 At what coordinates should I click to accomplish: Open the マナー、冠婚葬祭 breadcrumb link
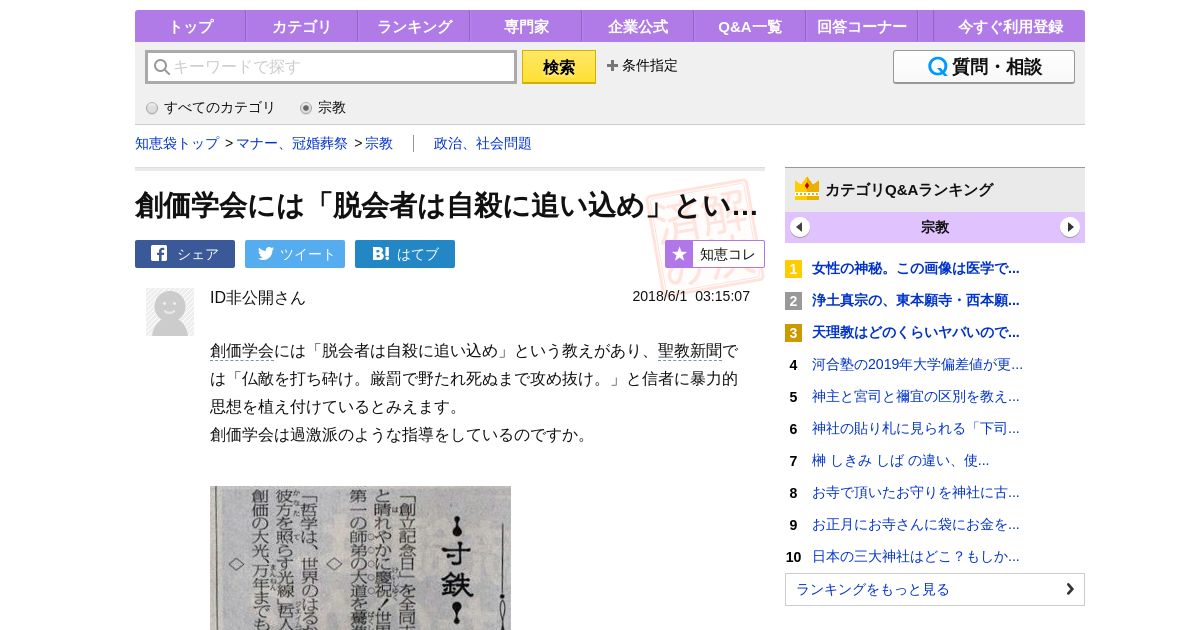pos(292,143)
